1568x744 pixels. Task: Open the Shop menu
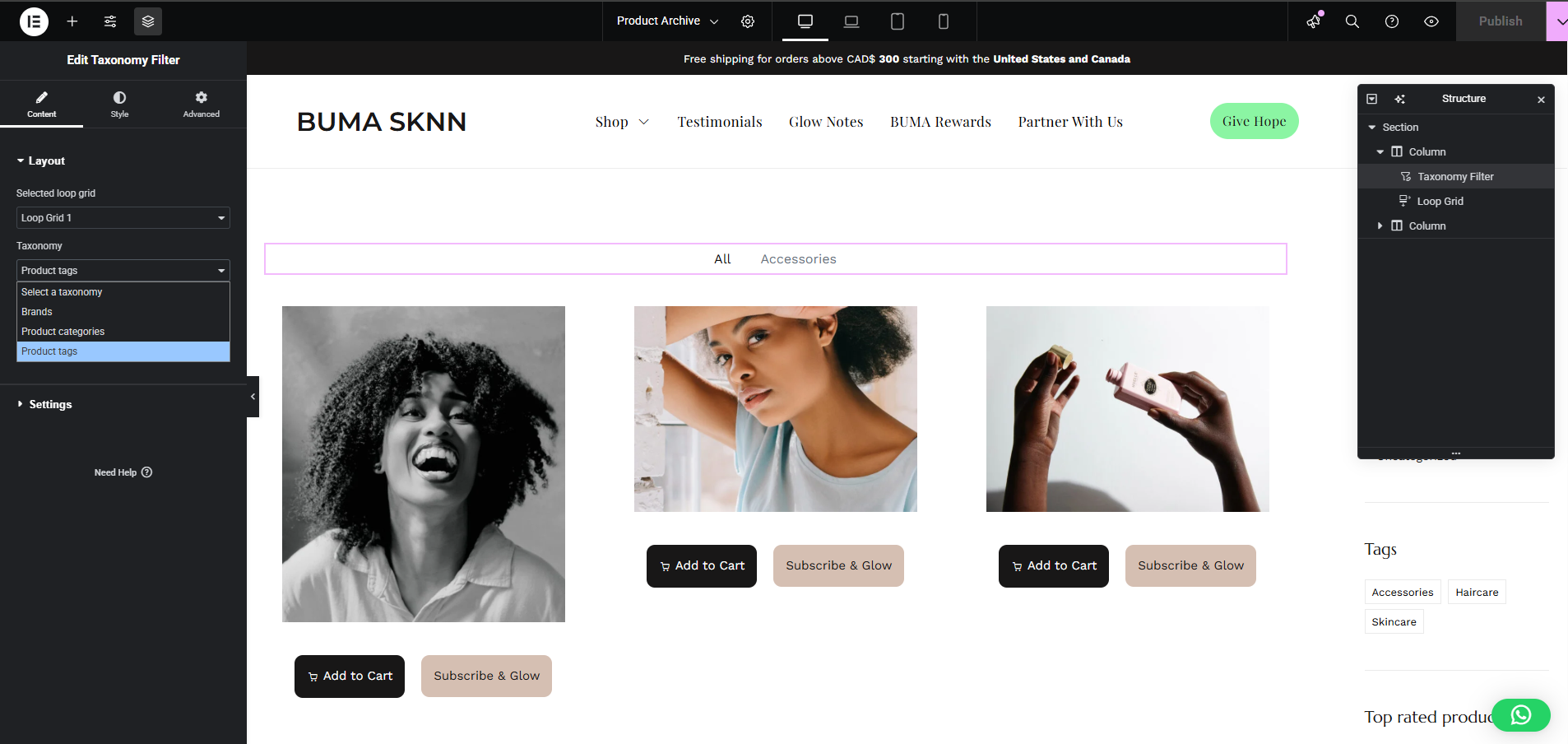click(x=622, y=122)
